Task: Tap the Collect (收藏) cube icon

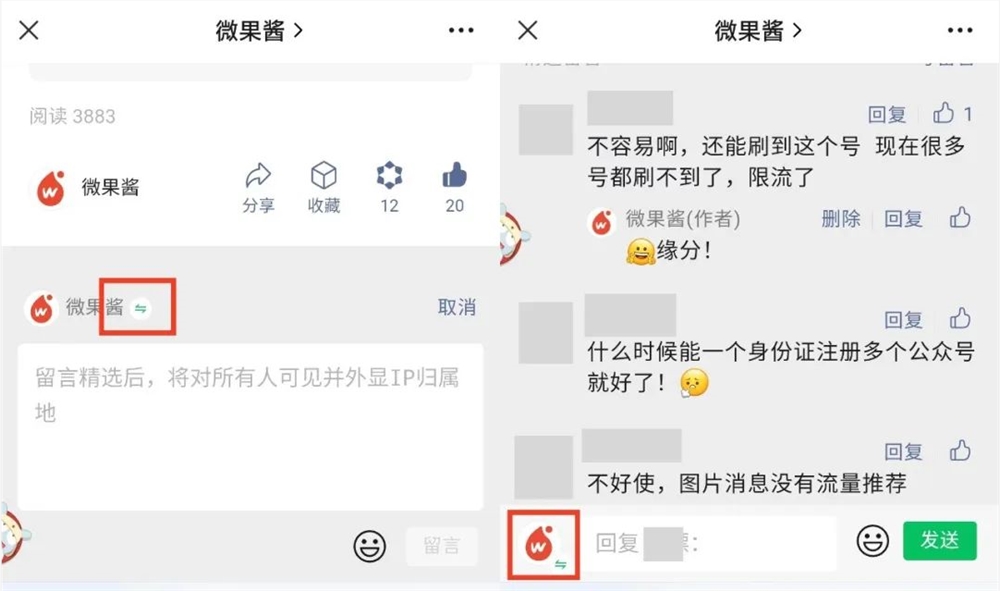Action: [323, 175]
